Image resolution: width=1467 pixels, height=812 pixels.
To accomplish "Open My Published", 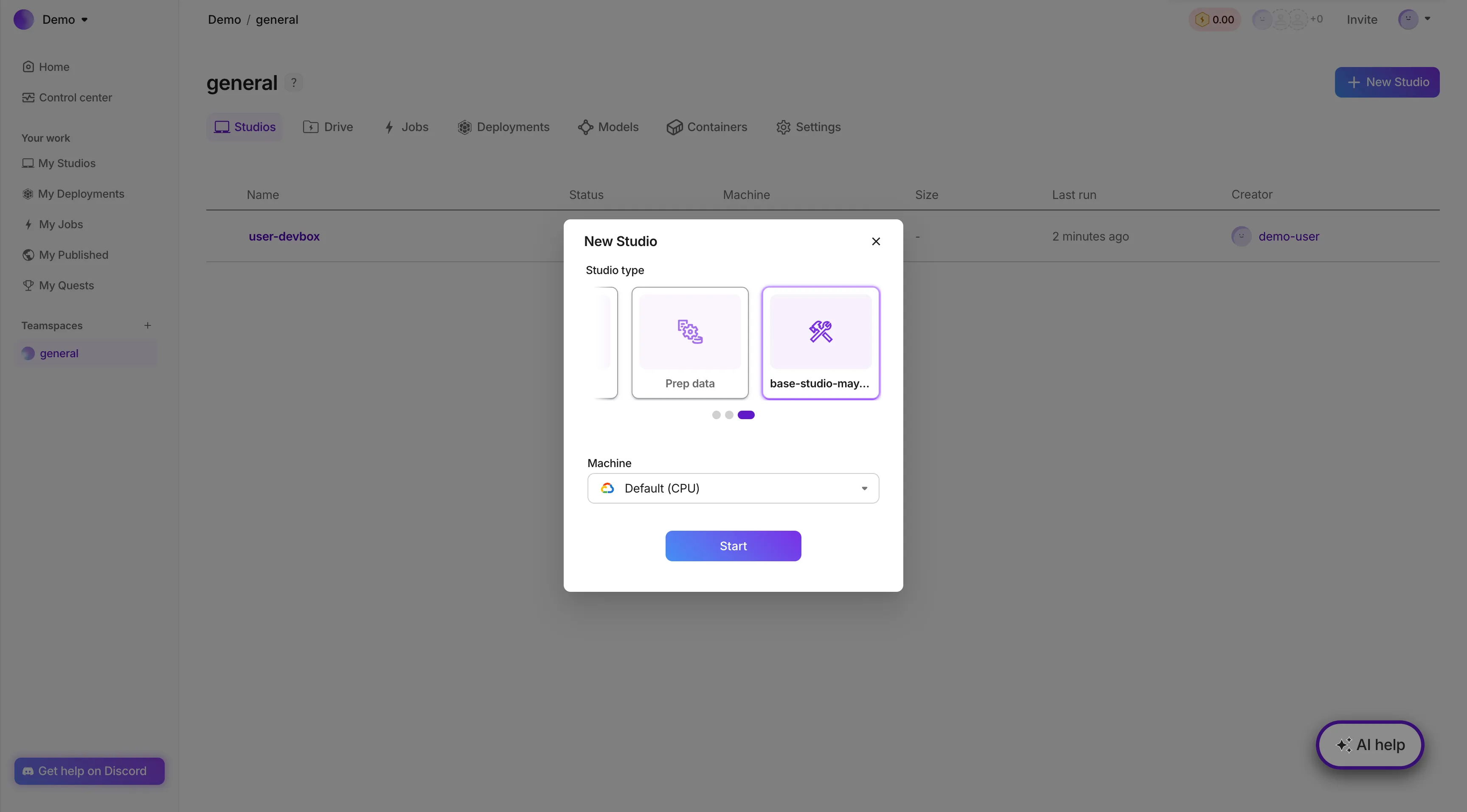I will [65, 255].
